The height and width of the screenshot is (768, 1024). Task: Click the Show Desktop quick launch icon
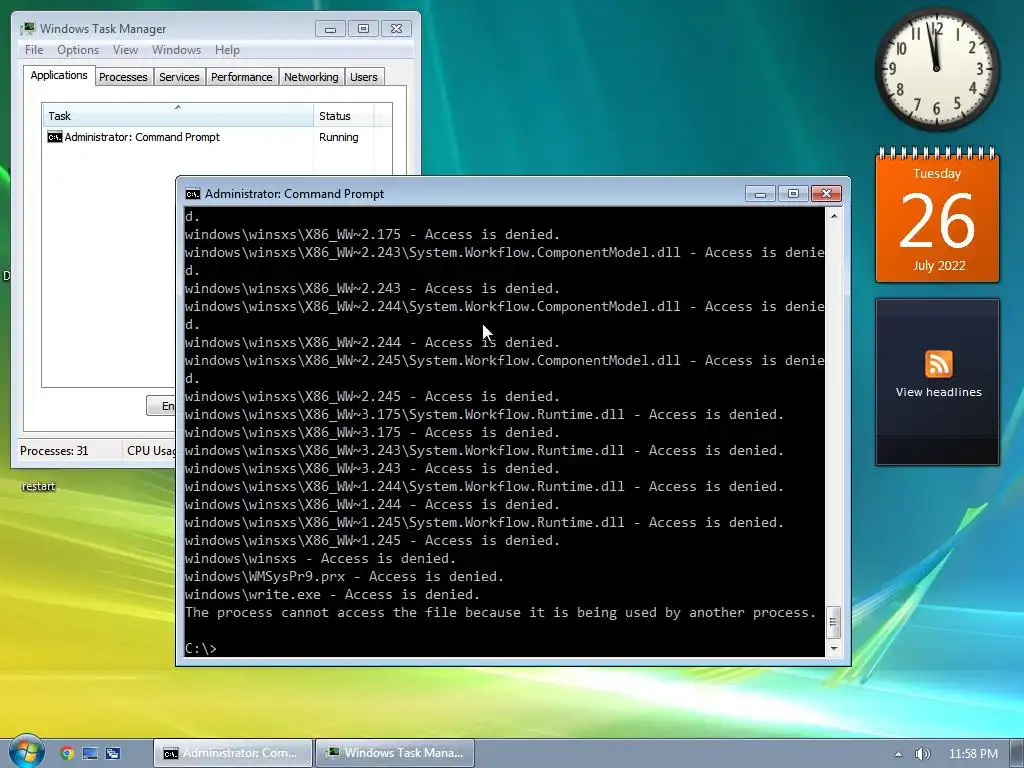89,753
